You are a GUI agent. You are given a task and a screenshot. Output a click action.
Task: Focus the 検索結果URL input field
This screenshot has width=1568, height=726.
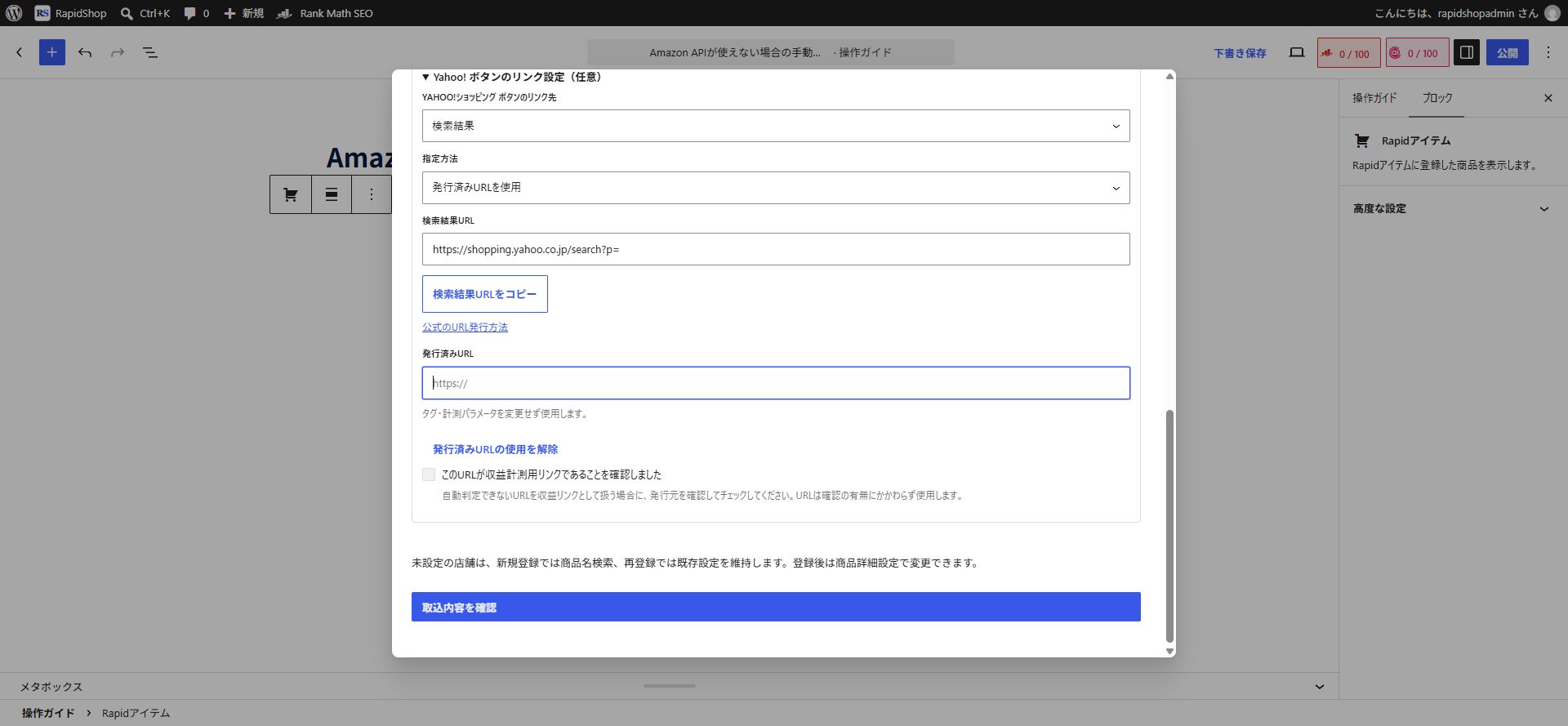tap(776, 249)
